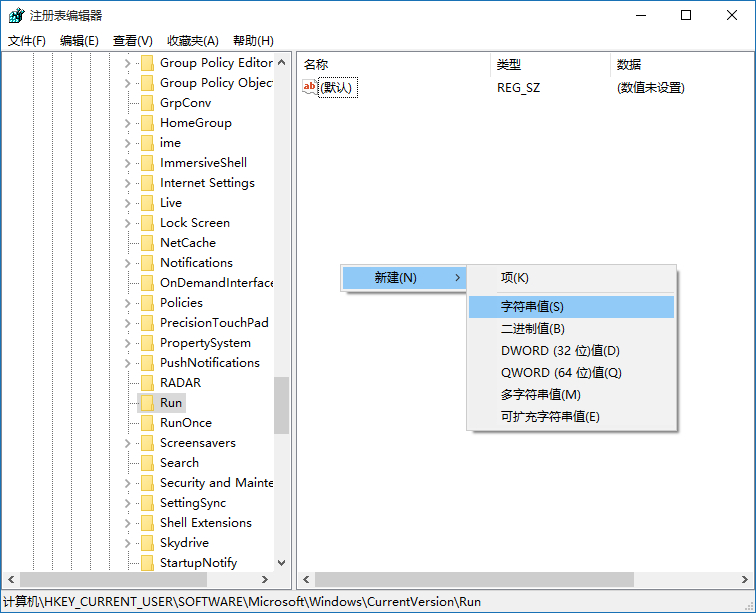Expand the Security and Maintenance key

tap(127, 483)
